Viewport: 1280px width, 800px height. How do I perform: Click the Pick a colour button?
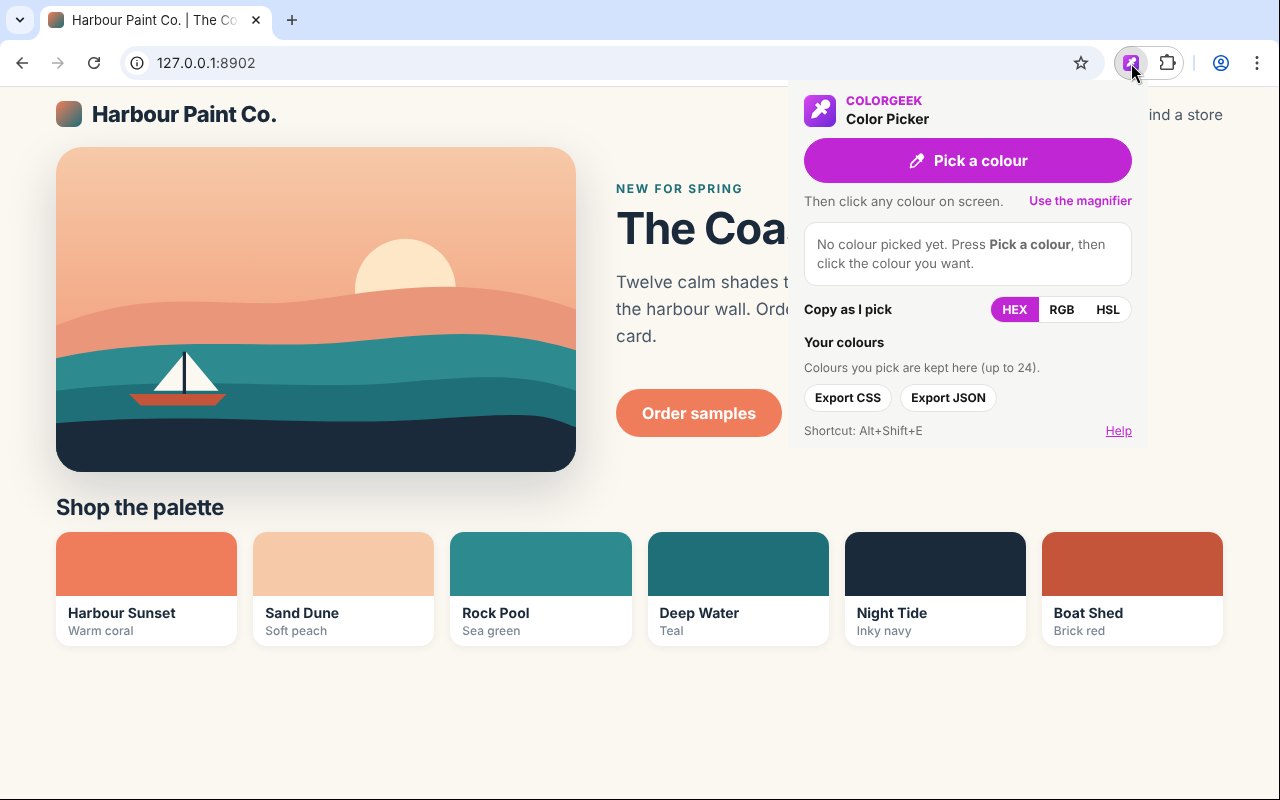tap(968, 161)
